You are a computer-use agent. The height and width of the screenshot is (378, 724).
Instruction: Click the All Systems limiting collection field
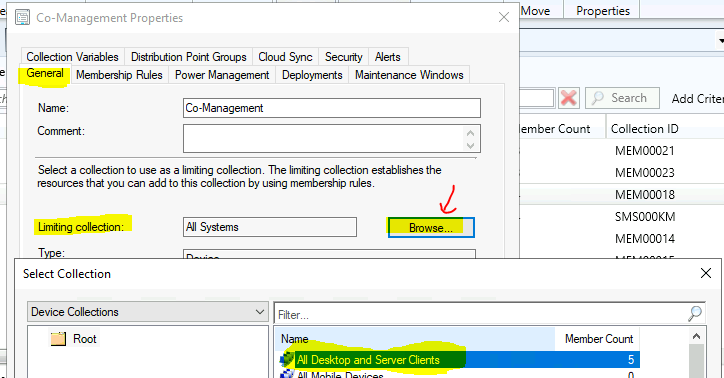tap(270, 227)
